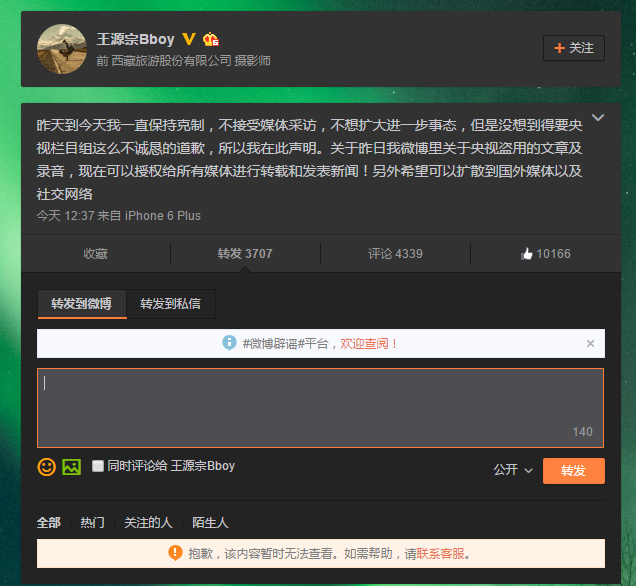Open the 联系客服 link
The image size is (636, 586).
(440, 554)
